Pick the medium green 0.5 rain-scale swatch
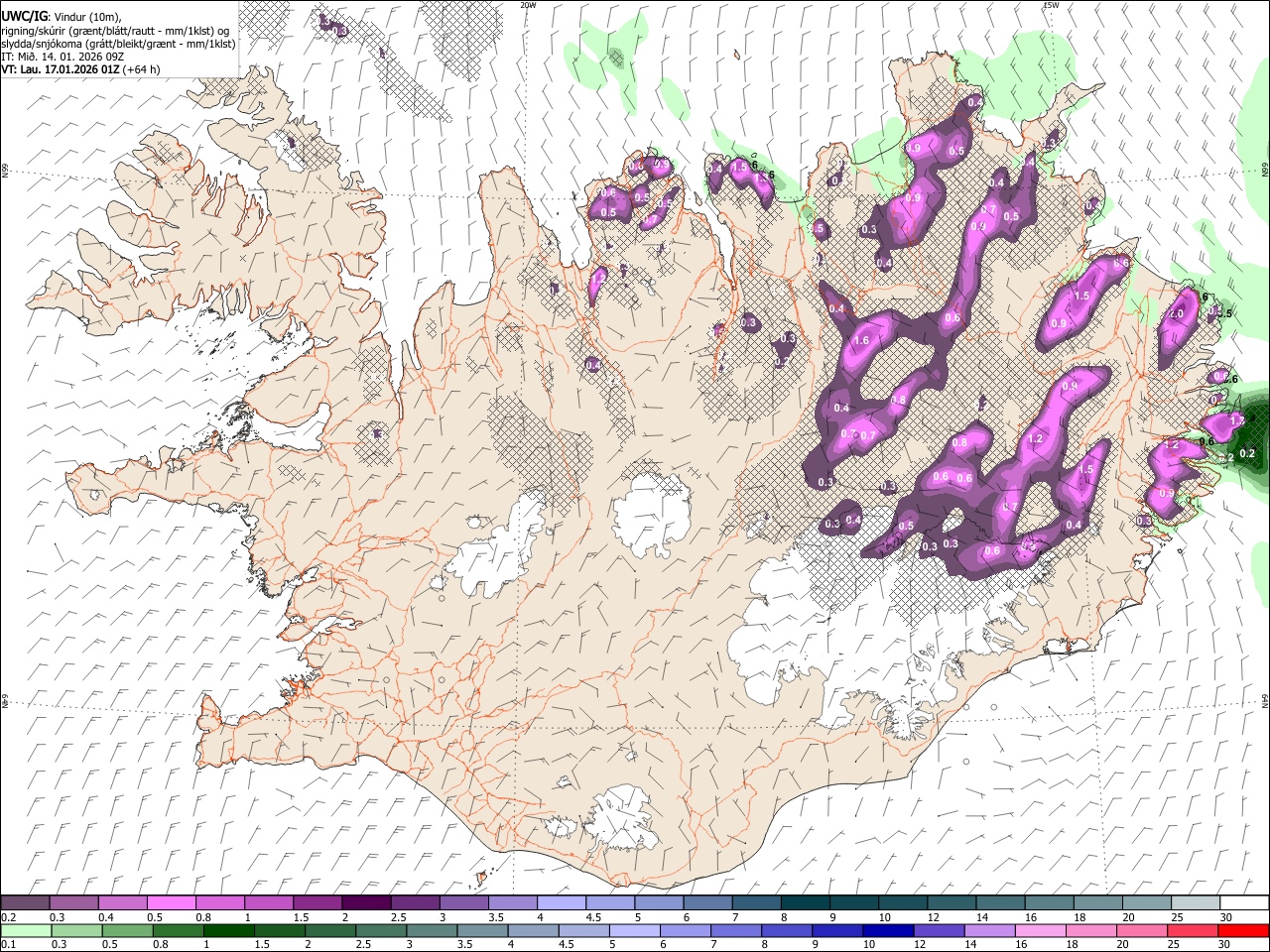The width and height of the screenshot is (1270, 952). click(x=127, y=930)
